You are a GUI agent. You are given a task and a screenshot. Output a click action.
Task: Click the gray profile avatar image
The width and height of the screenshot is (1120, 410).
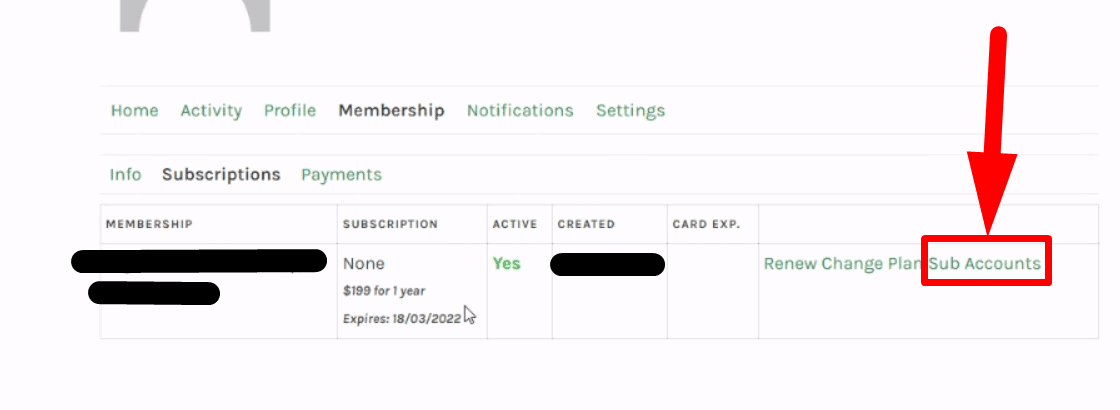coord(194,16)
